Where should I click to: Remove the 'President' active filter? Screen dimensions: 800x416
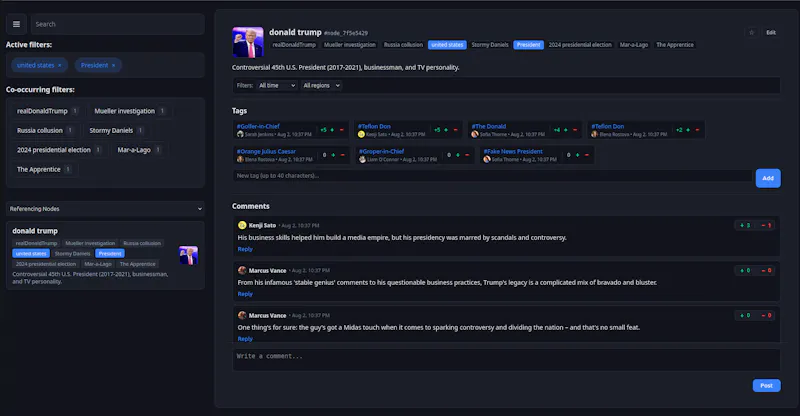[113, 65]
